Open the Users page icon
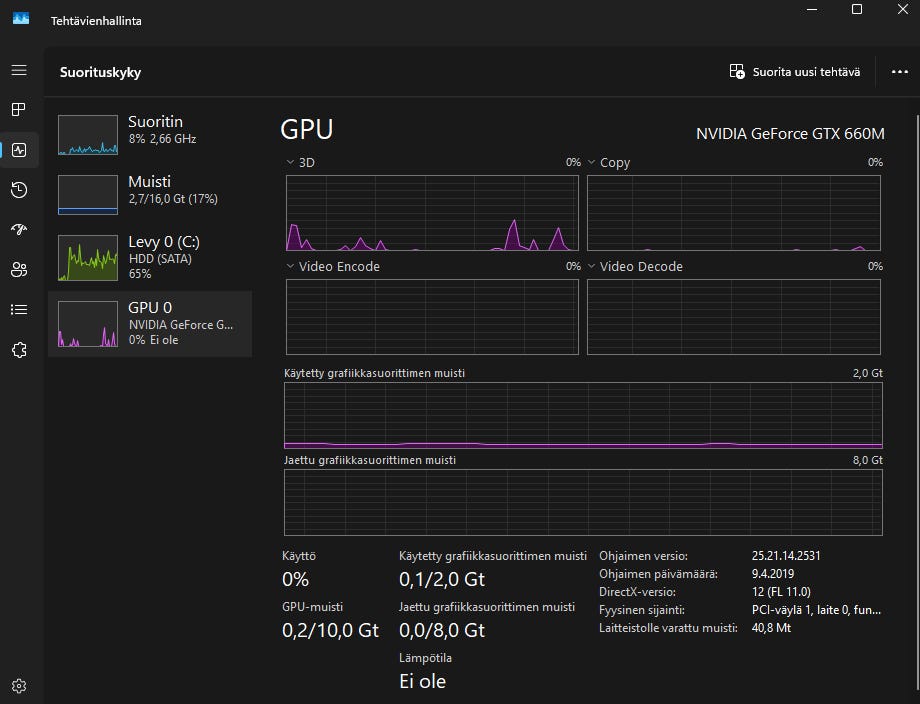Image resolution: width=920 pixels, height=704 pixels. tap(19, 270)
